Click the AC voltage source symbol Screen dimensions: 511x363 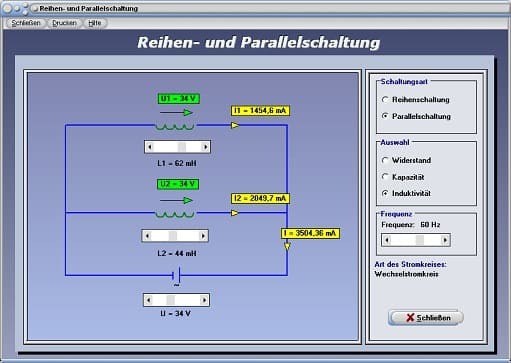tap(177, 276)
